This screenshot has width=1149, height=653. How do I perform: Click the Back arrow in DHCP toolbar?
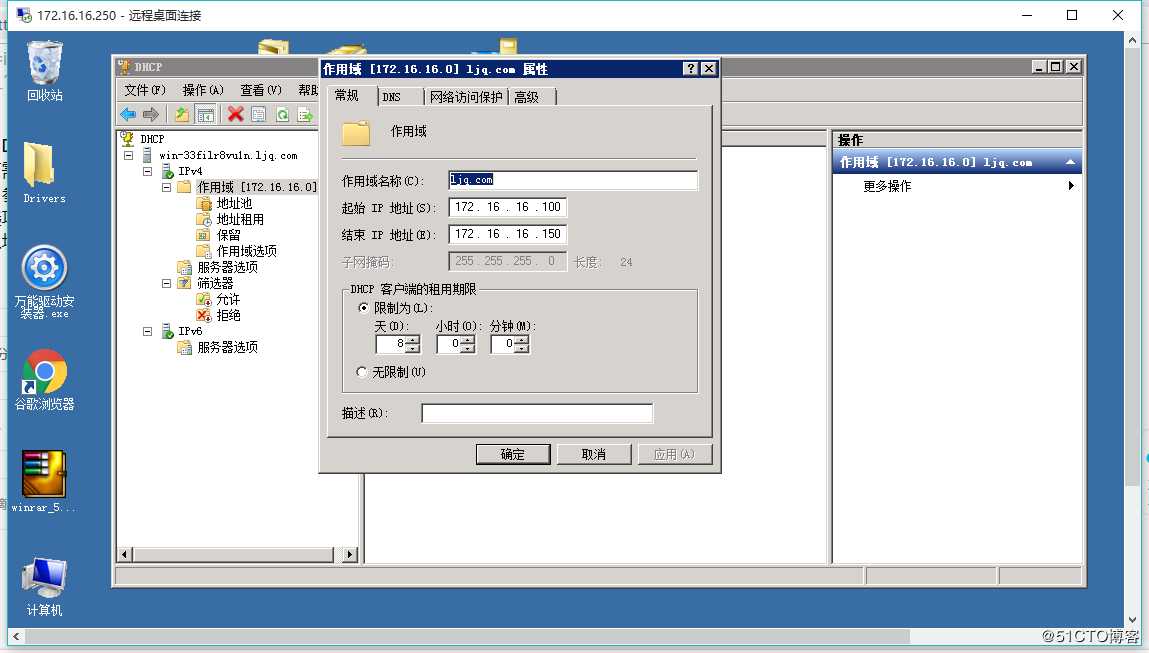128,114
